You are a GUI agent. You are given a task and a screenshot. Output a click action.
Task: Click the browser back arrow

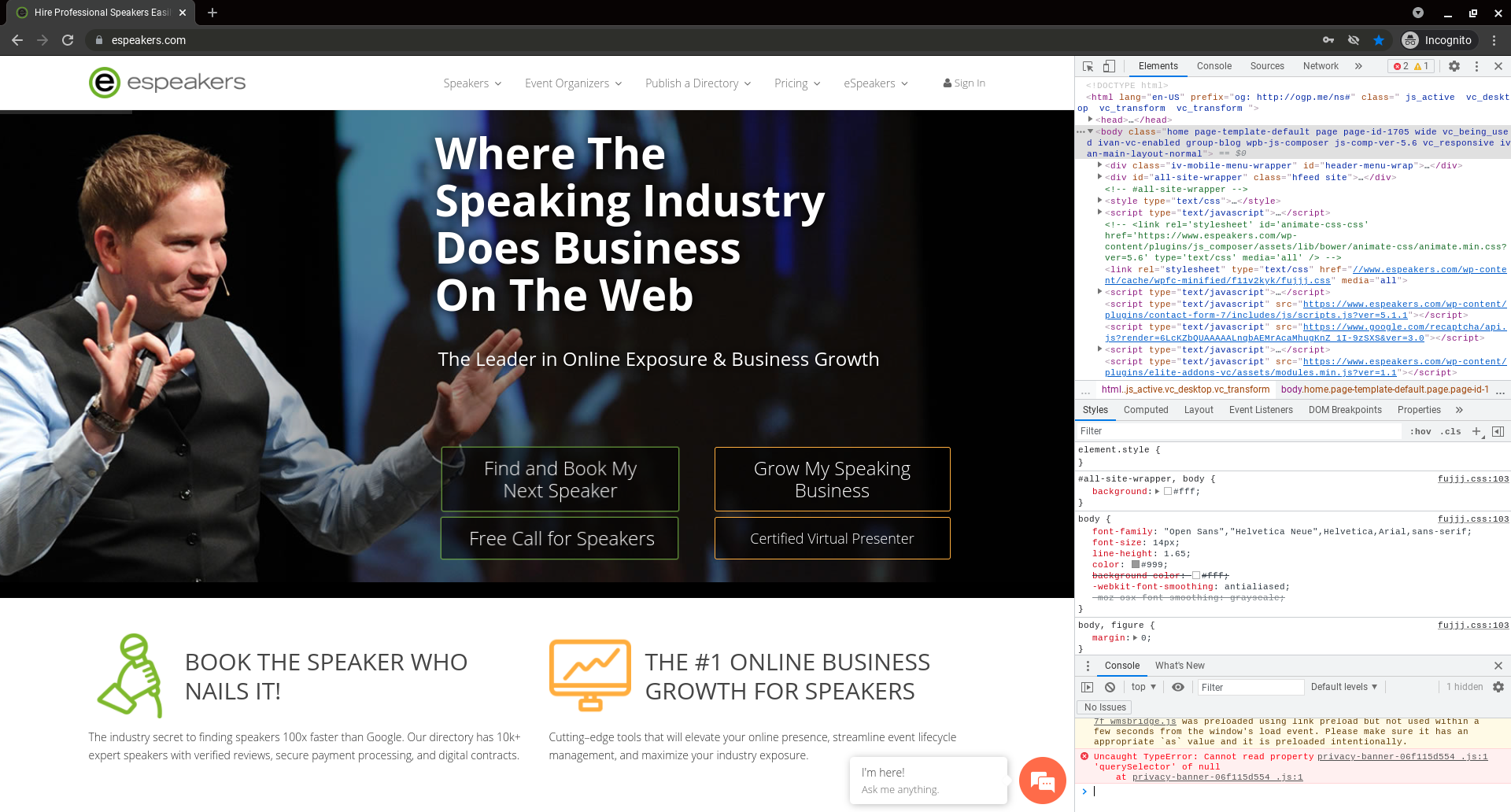(x=17, y=40)
